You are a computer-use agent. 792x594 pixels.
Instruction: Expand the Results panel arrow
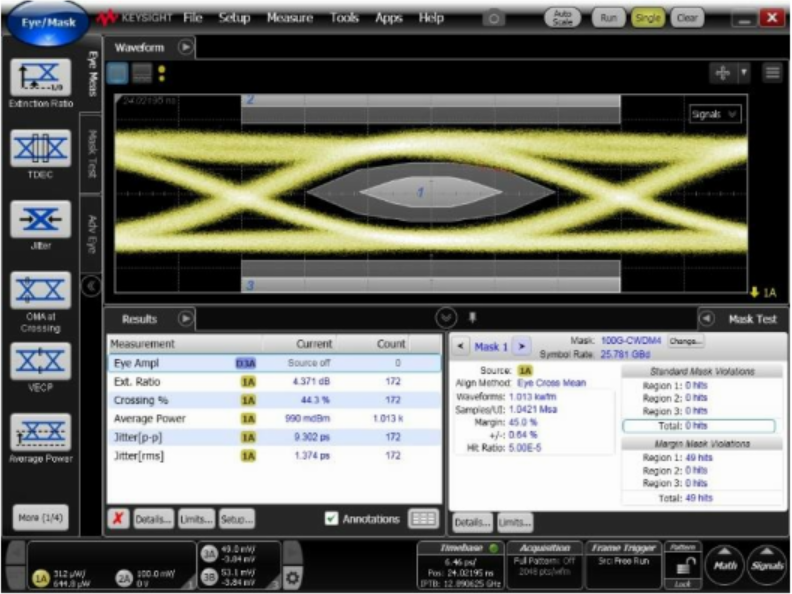click(x=185, y=319)
